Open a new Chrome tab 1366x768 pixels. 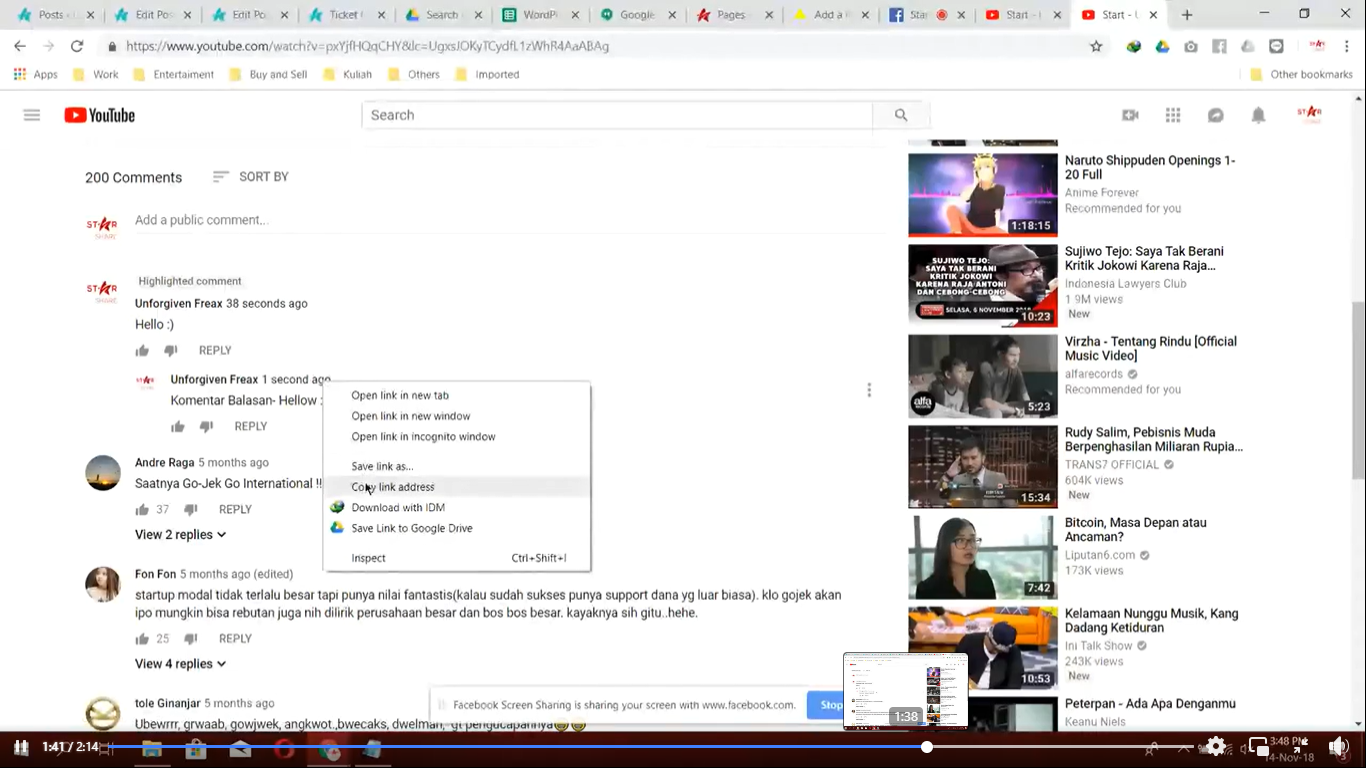coord(1187,15)
